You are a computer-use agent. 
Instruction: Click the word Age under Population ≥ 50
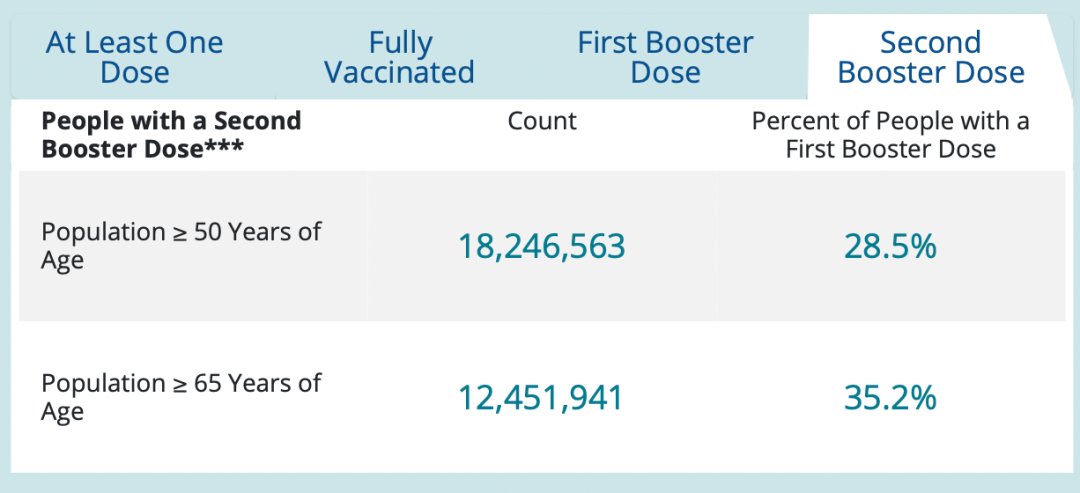[x=62, y=262]
